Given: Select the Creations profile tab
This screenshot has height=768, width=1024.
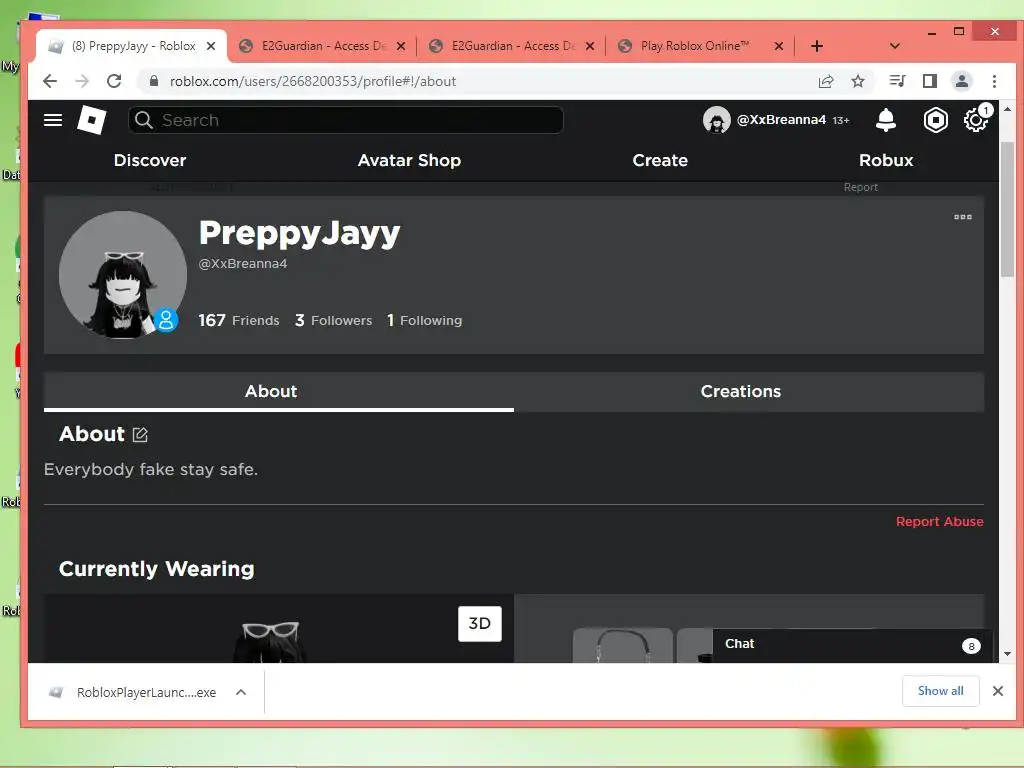Looking at the screenshot, I should pos(748,391).
